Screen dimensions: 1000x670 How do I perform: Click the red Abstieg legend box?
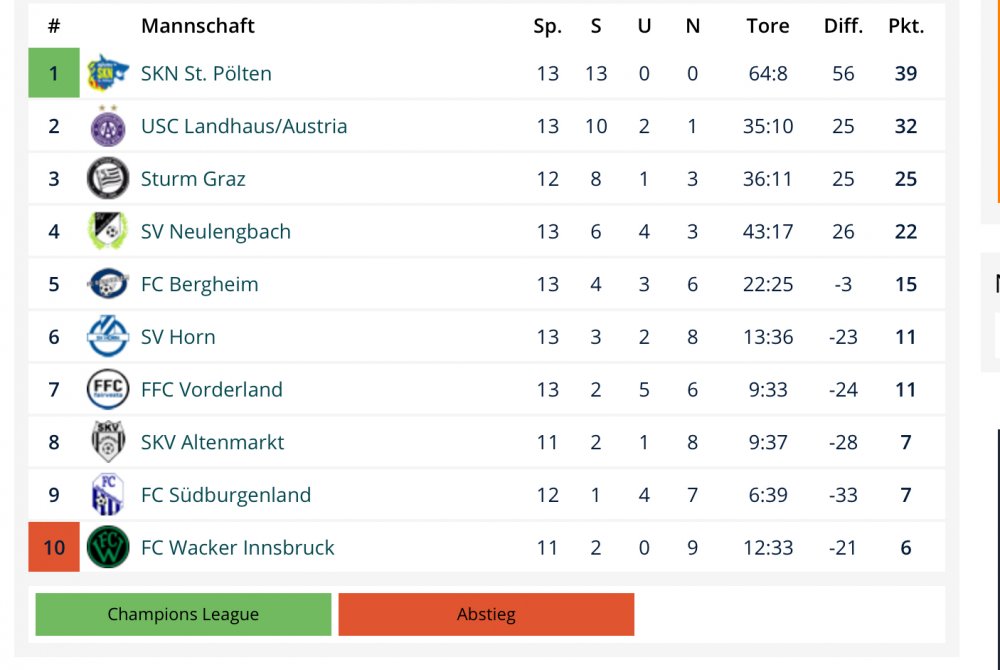[486, 614]
